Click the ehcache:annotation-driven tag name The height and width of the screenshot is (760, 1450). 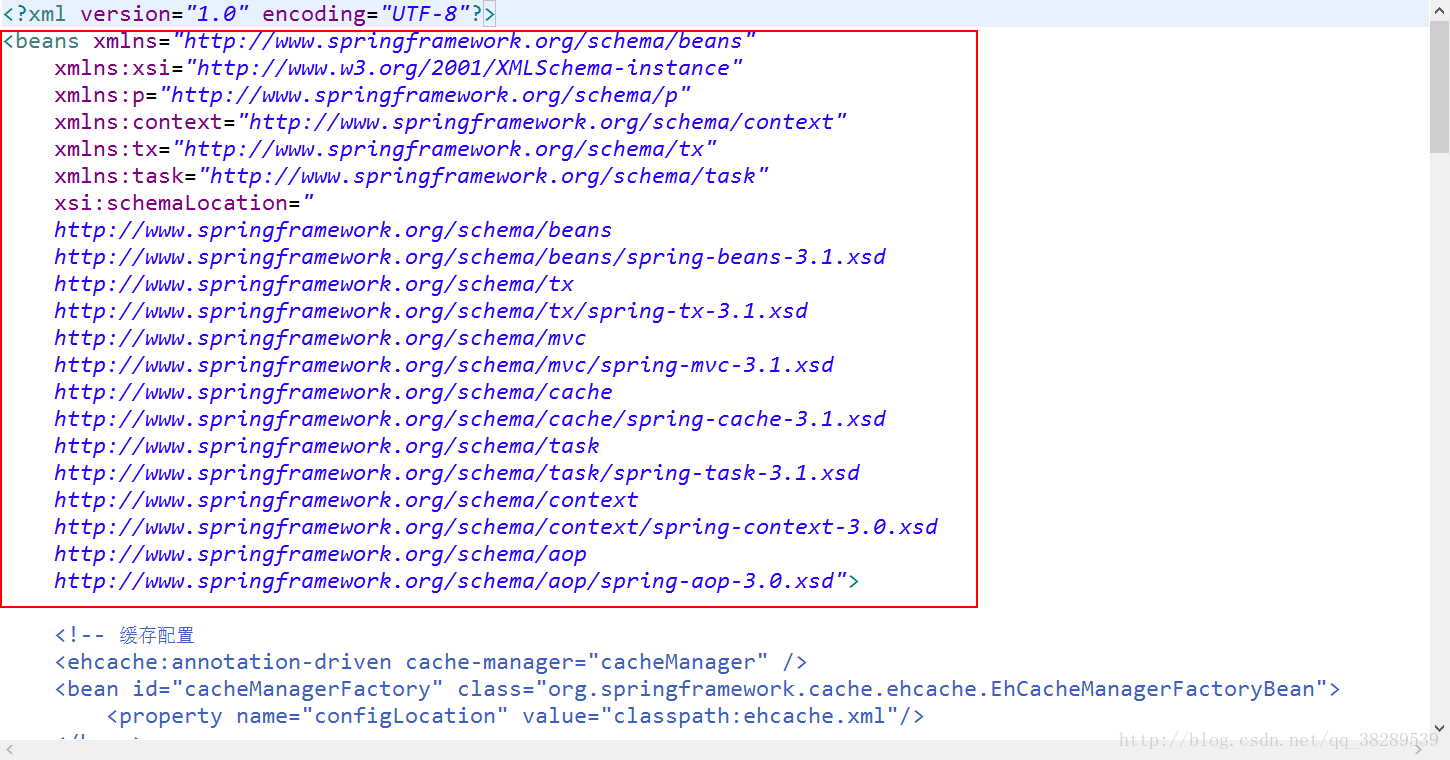230,663
